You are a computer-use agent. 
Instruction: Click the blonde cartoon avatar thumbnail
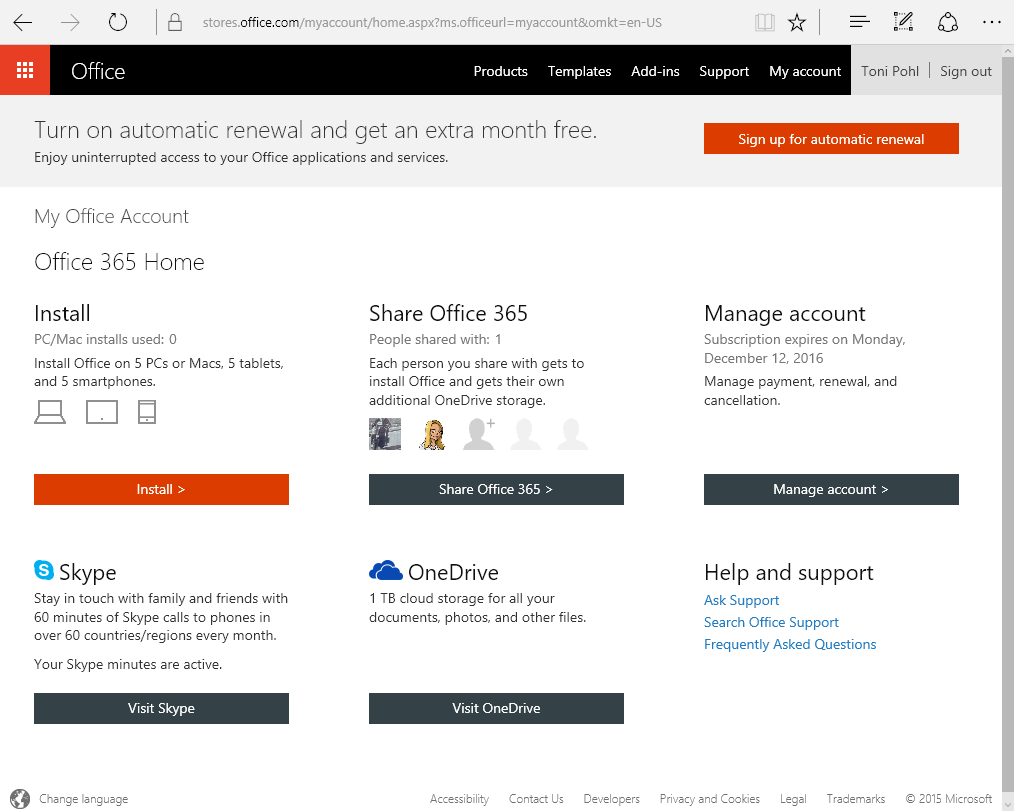(x=433, y=434)
